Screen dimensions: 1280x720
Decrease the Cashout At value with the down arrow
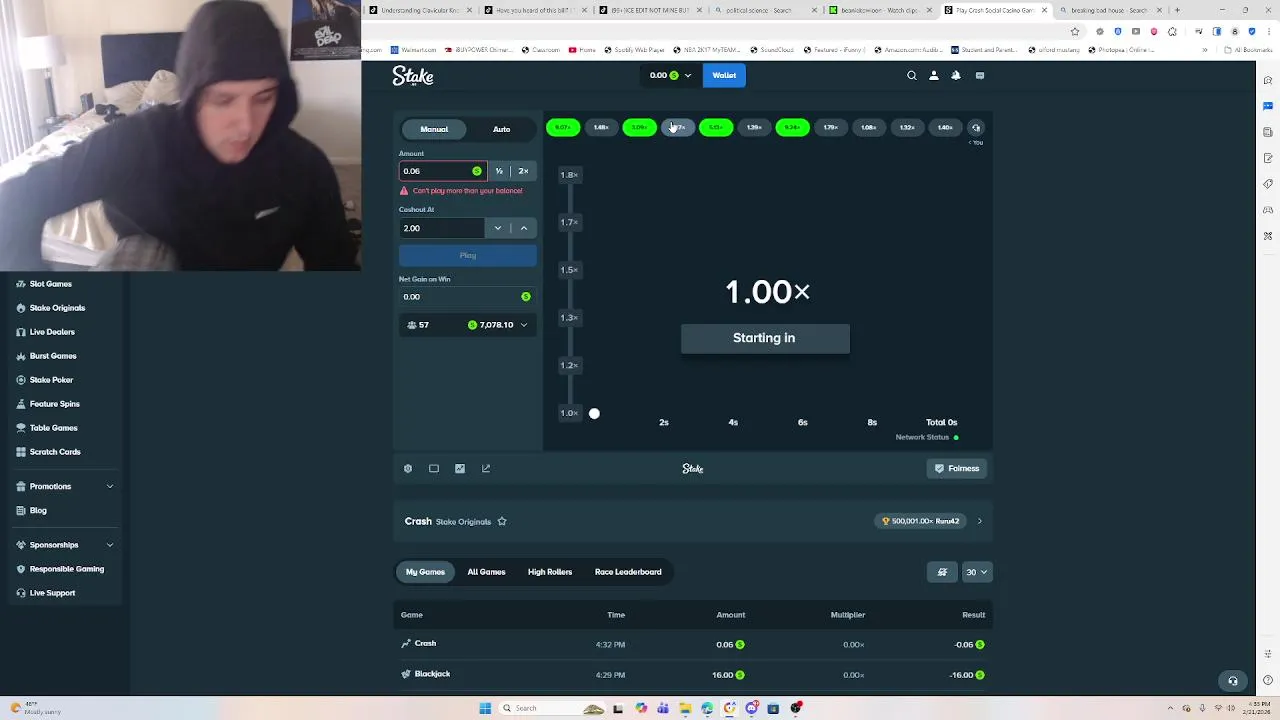(x=497, y=228)
